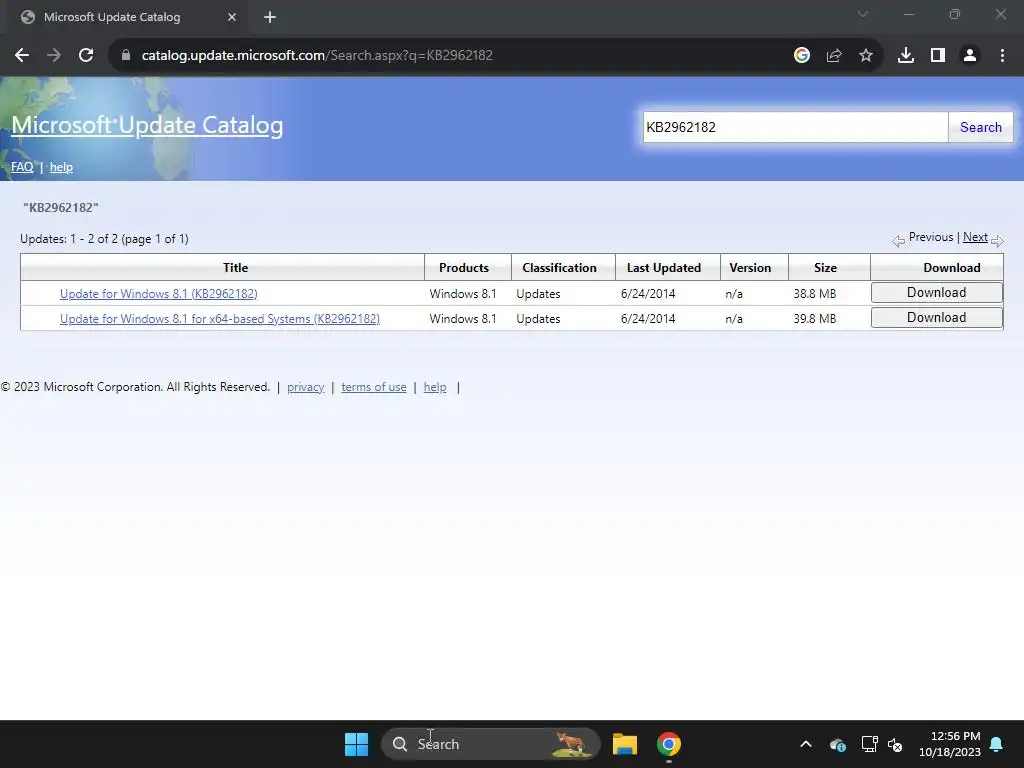Share this page icon
Viewport: 1024px width, 768px height.
[834, 56]
